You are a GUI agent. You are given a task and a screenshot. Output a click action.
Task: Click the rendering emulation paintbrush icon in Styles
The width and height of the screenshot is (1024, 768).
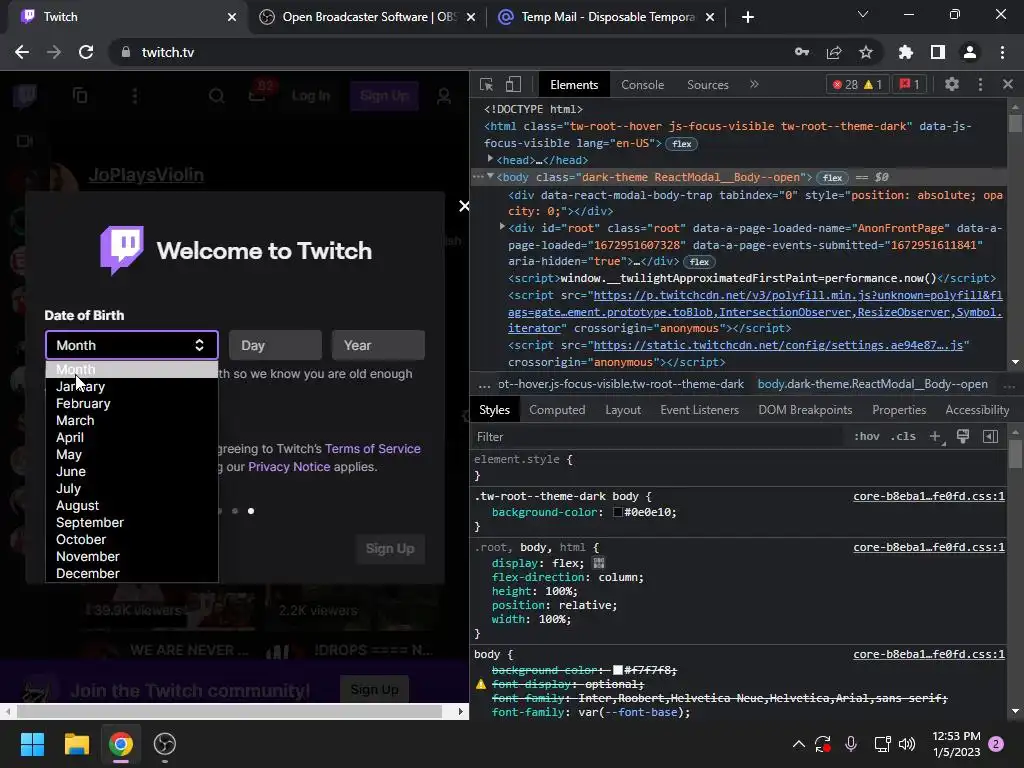click(x=963, y=436)
